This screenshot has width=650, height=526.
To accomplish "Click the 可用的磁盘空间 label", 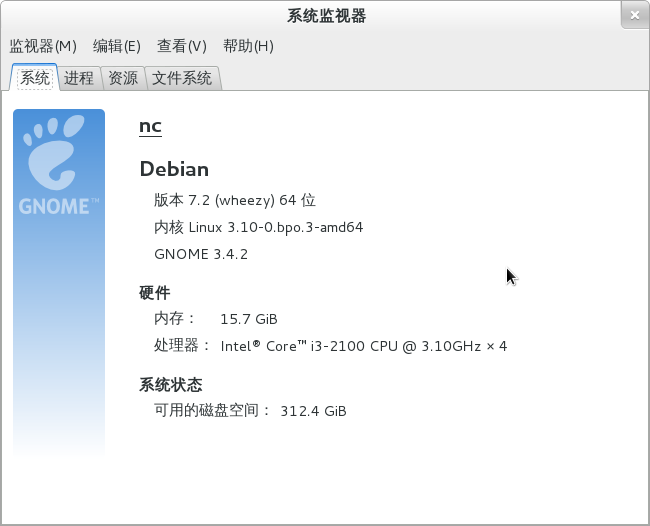I will (212, 411).
